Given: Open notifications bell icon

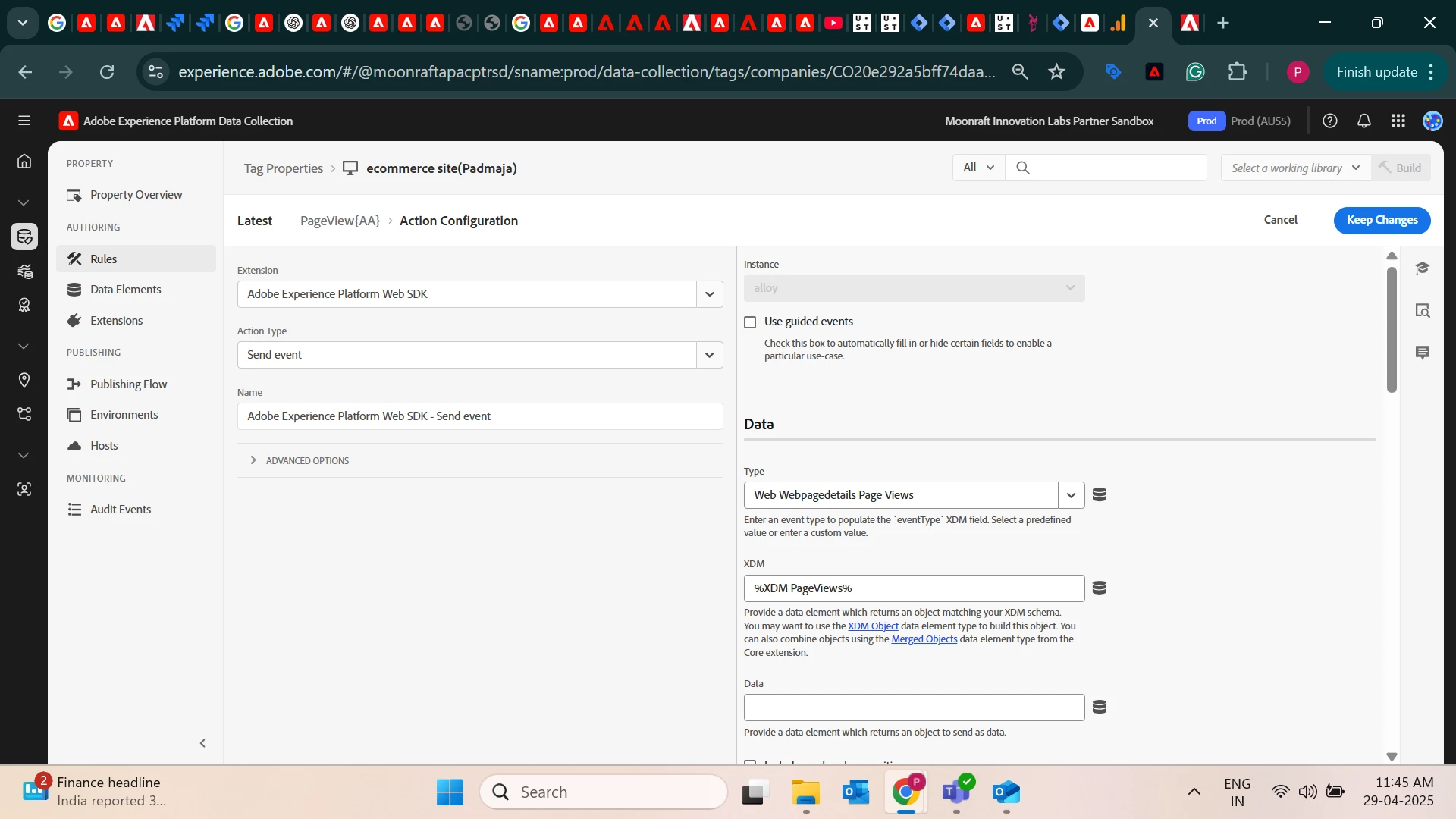Looking at the screenshot, I should (1363, 121).
